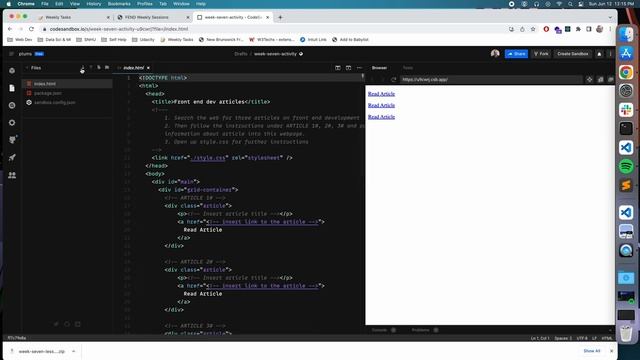Screen dimensions: 640x360
Task: Open the Chrome three-dot menu
Action: [610, 29]
